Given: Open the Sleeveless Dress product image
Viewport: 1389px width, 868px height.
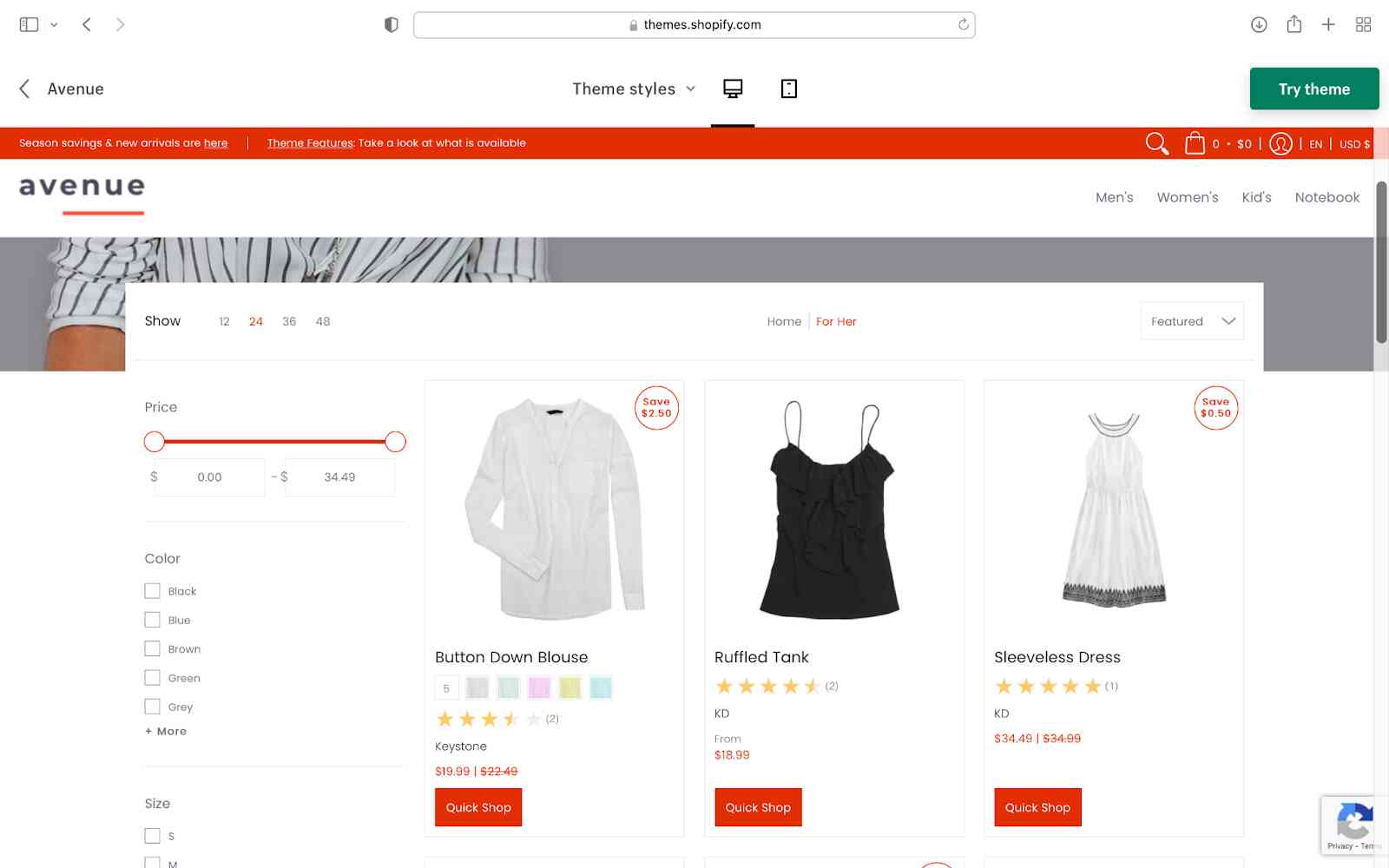Looking at the screenshot, I should point(1114,510).
